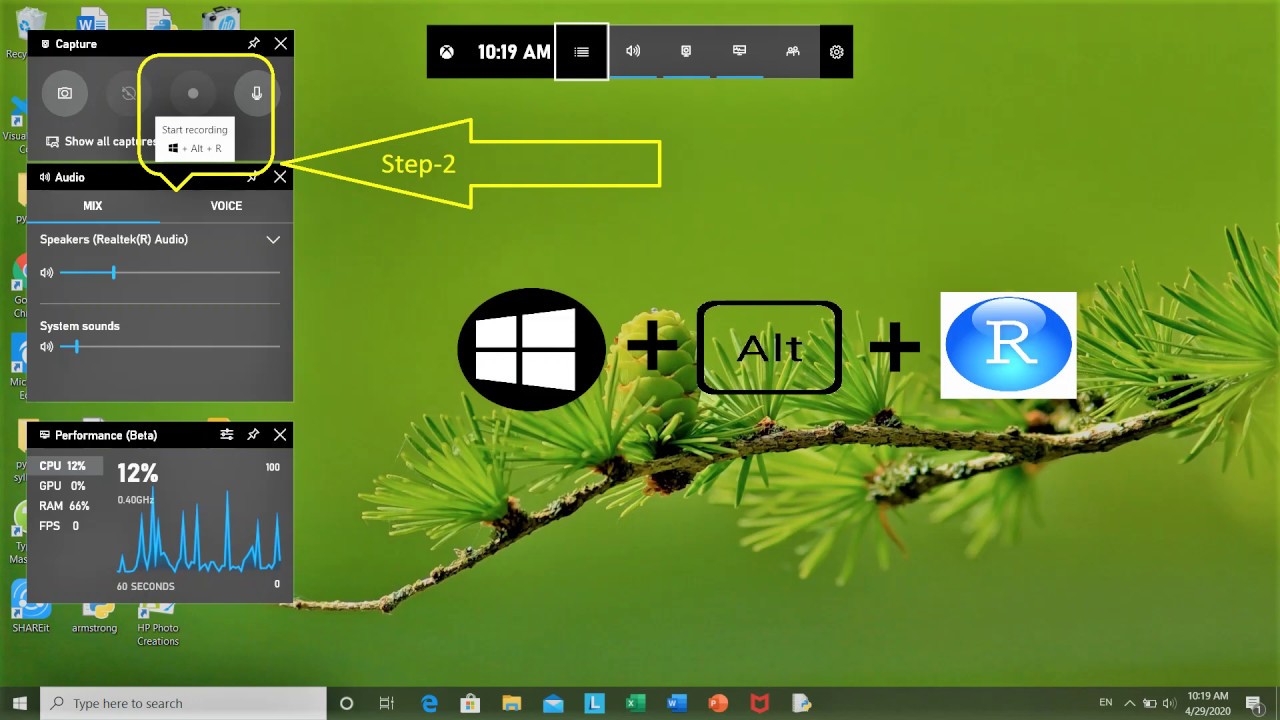Screen dimensions: 1280x720
Task: Select HP Photo Creations desktop shortcut
Action: tap(158, 620)
